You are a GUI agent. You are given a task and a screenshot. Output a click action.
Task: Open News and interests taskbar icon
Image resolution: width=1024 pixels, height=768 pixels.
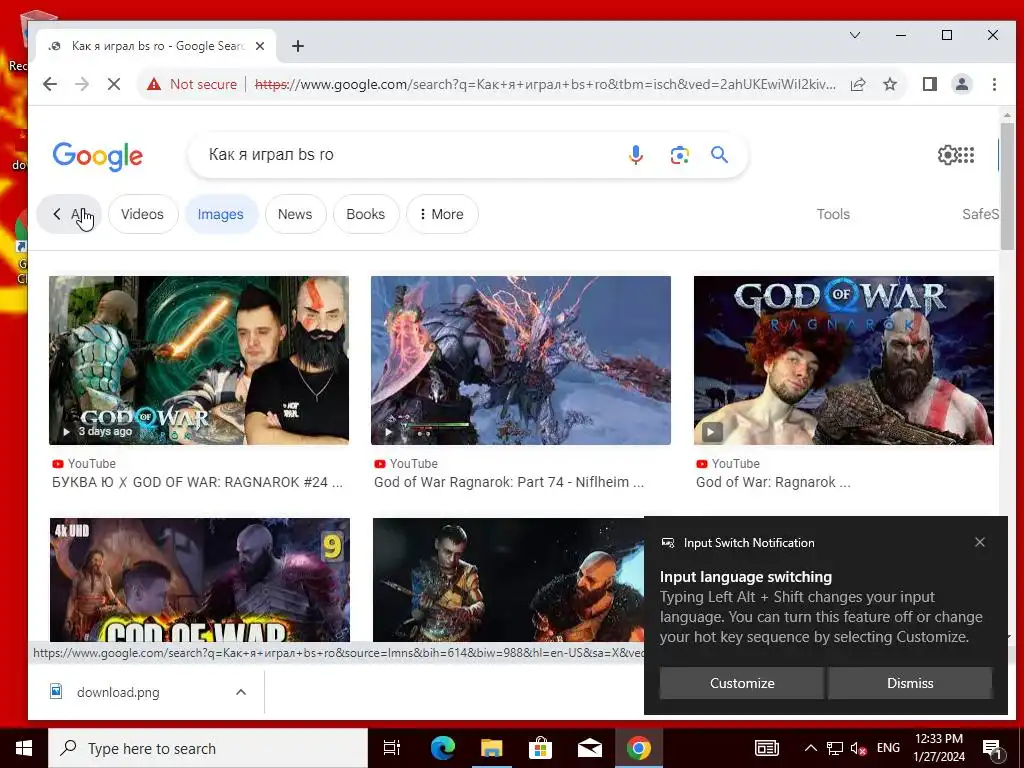[767, 748]
